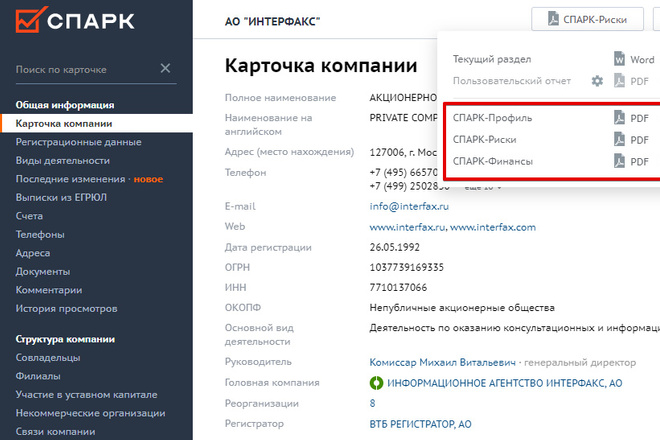The height and width of the screenshot is (440, 660).
Task: Download СПАРК-Финансы as PDF
Action: pyautogui.click(x=631, y=161)
